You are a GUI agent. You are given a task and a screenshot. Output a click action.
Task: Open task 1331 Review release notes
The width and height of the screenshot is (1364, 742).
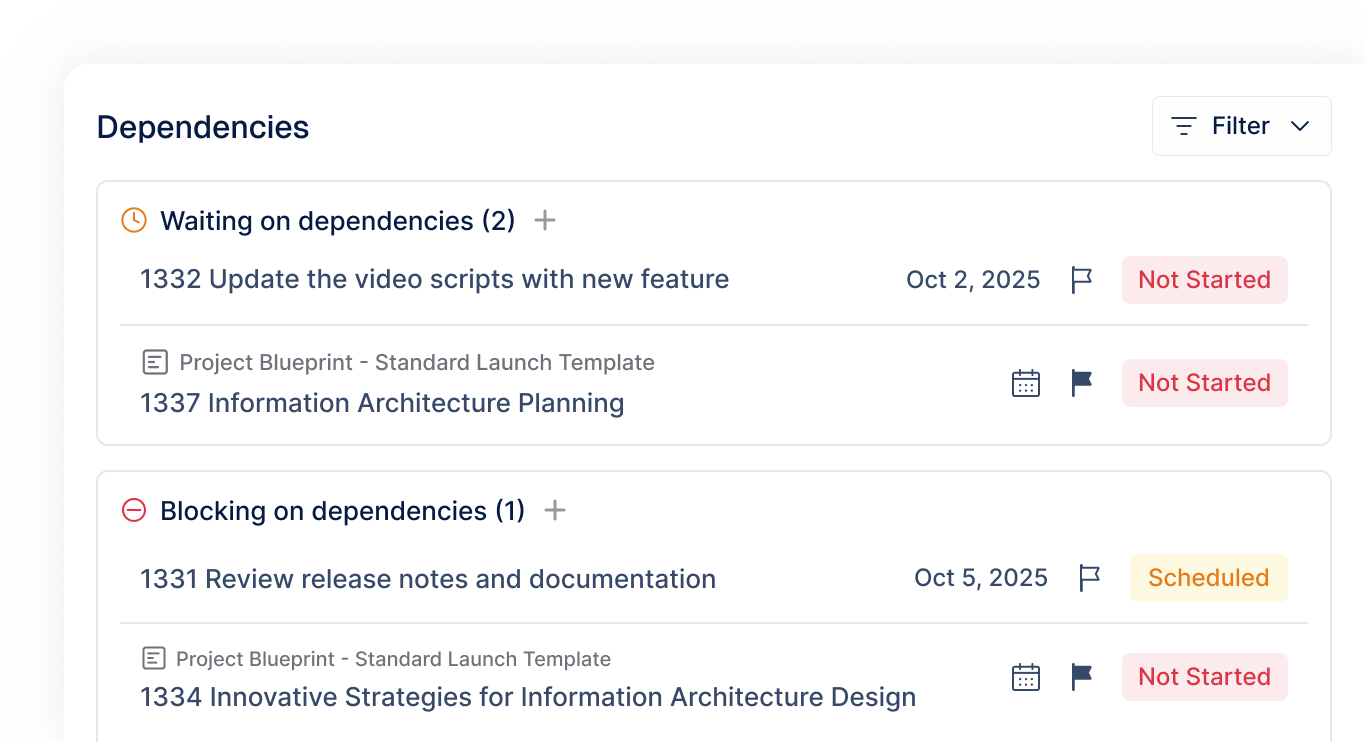tap(428, 579)
